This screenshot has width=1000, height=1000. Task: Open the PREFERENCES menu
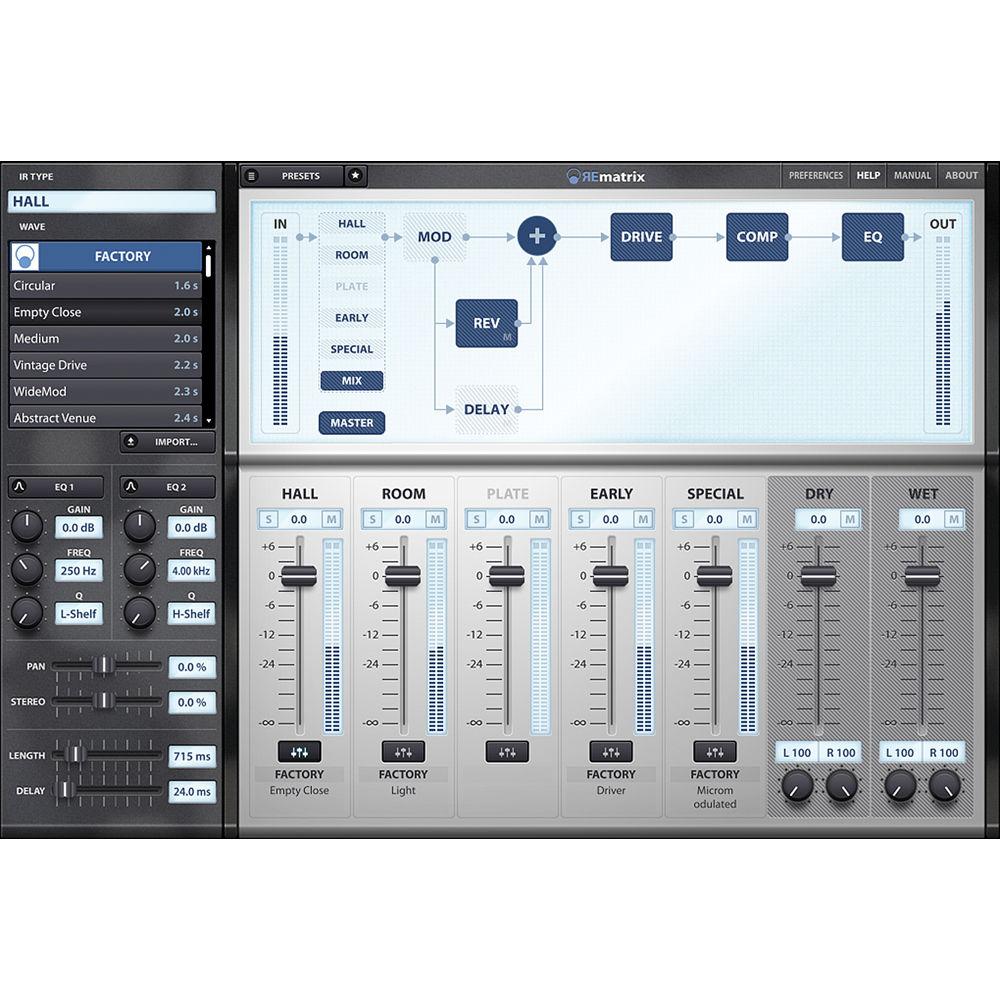click(816, 175)
